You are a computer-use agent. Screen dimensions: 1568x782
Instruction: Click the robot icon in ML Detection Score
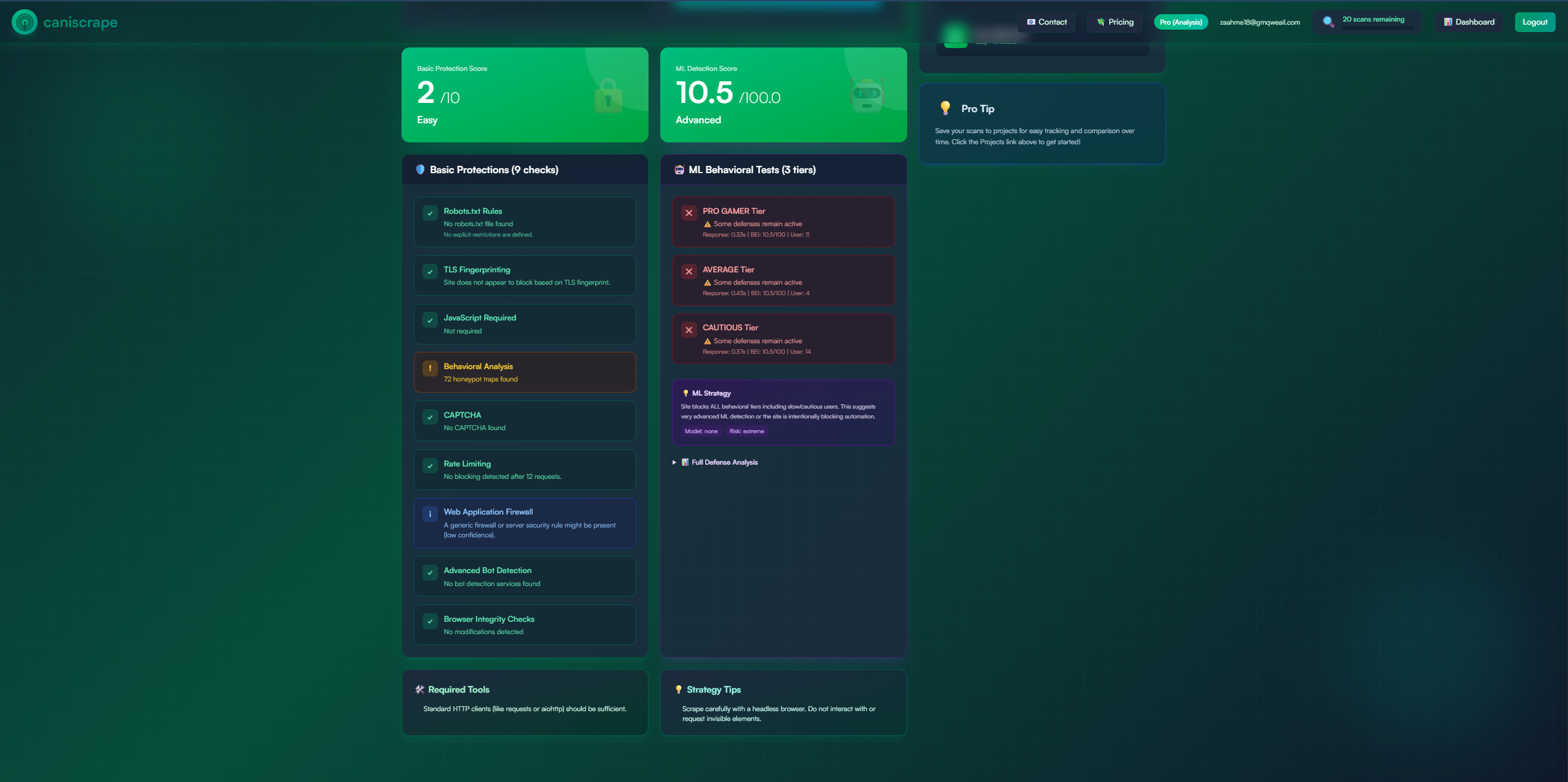coord(867,96)
